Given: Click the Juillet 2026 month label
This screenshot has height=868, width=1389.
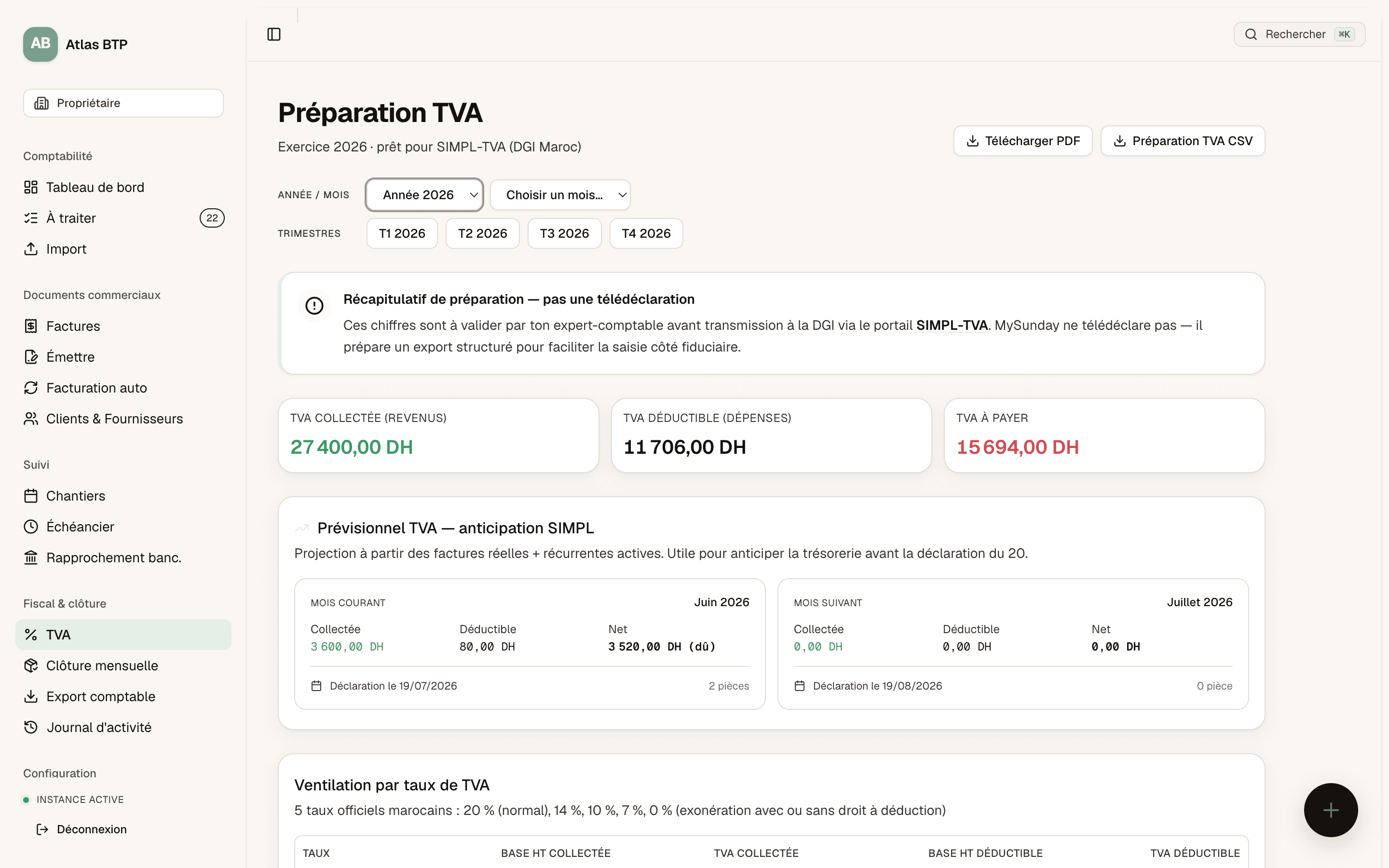Looking at the screenshot, I should coord(1199,602).
